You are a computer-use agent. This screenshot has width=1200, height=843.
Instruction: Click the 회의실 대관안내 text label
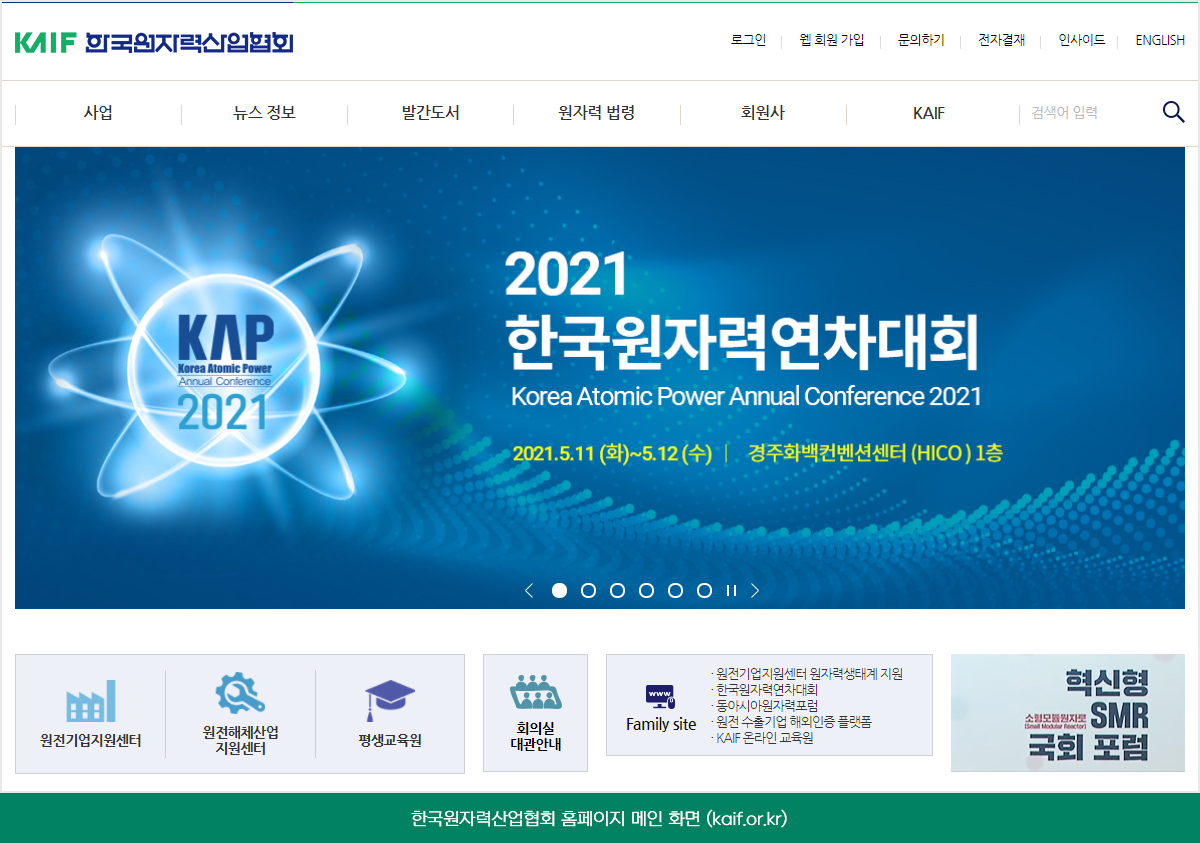[536, 736]
